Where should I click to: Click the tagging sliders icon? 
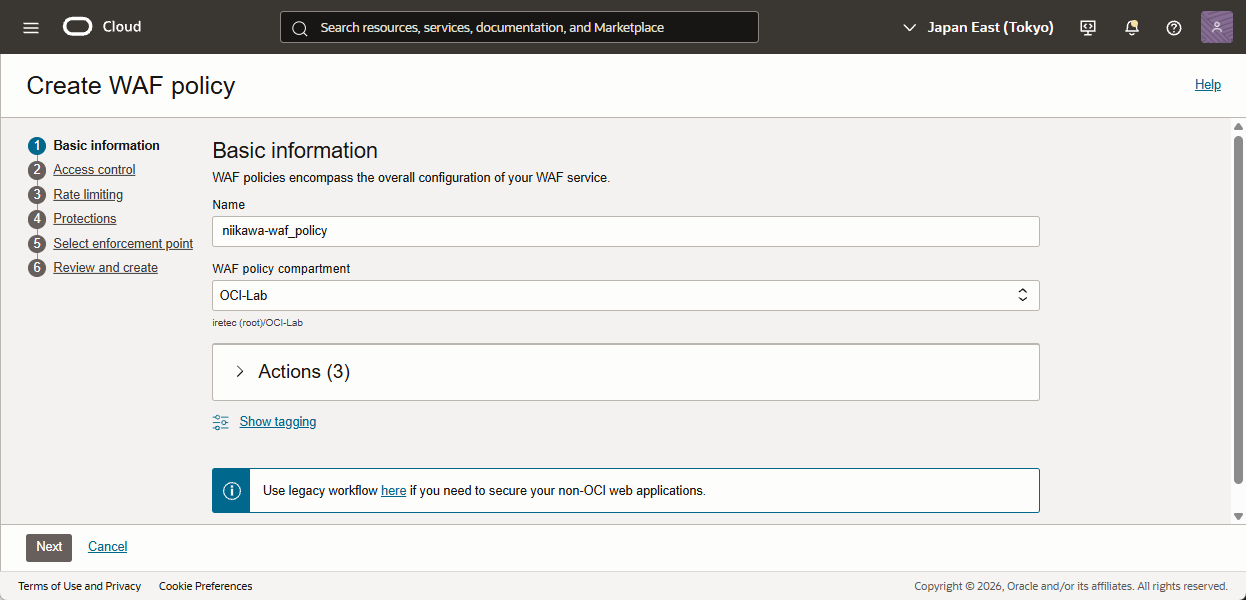[221, 422]
